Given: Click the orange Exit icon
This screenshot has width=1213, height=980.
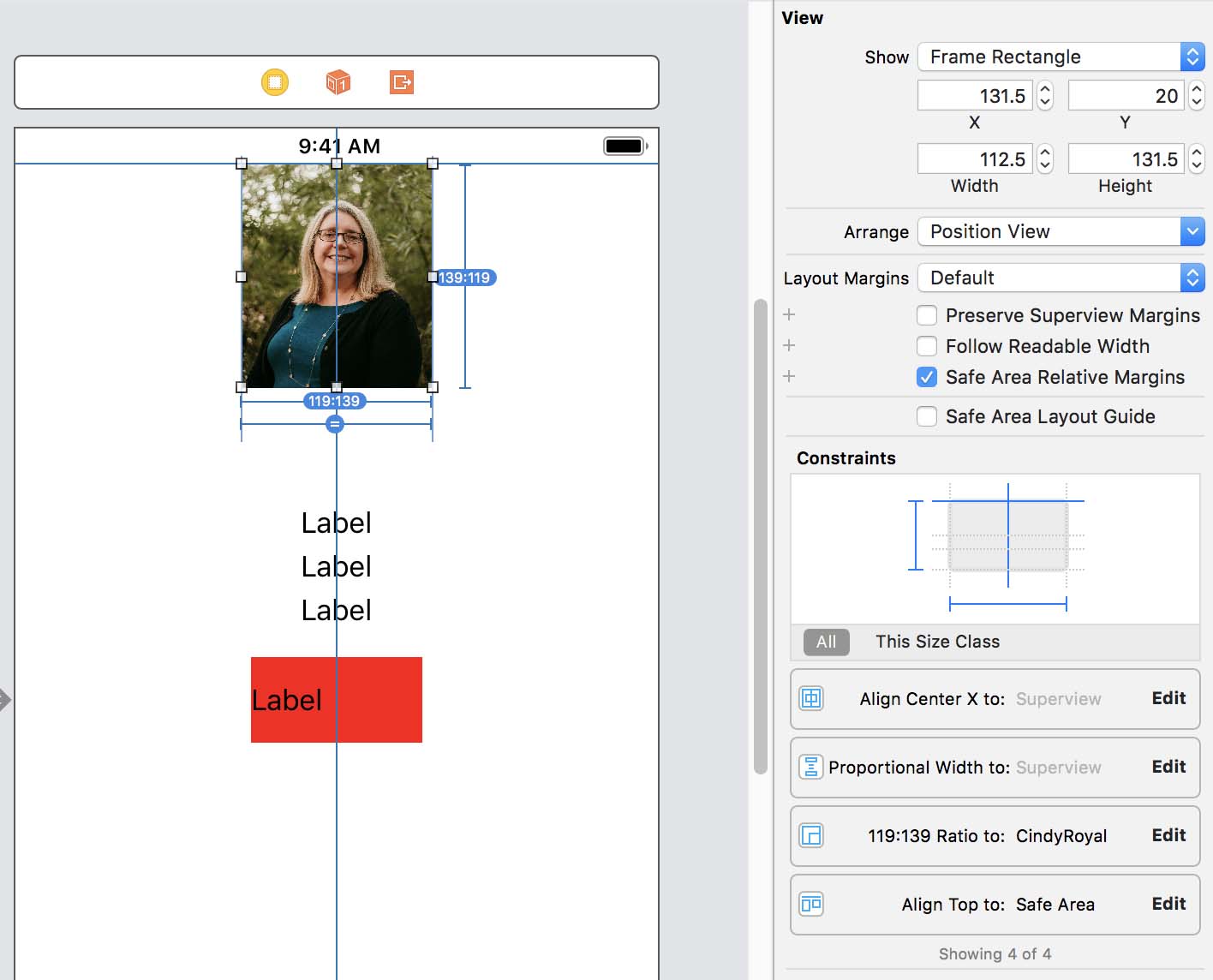Looking at the screenshot, I should click(x=402, y=82).
